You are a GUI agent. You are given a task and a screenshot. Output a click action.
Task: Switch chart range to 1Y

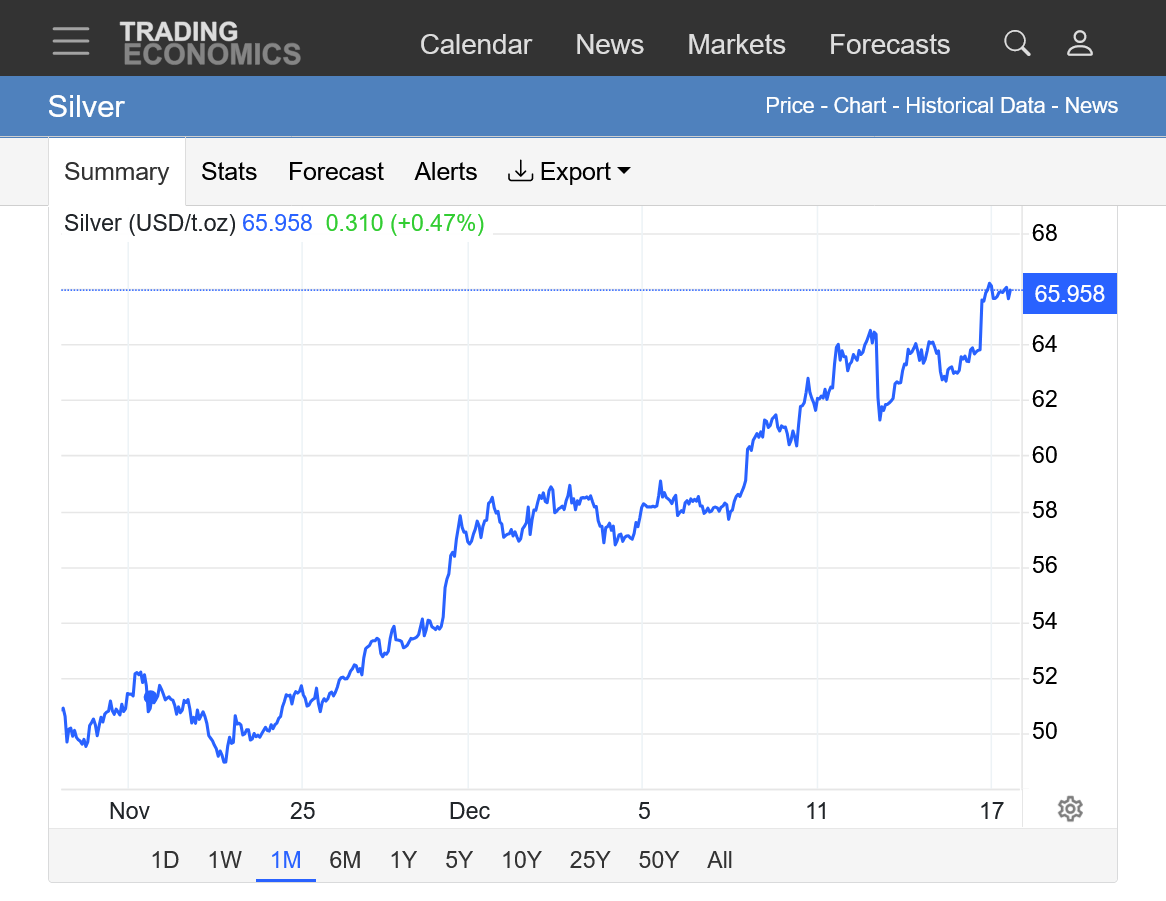point(403,860)
